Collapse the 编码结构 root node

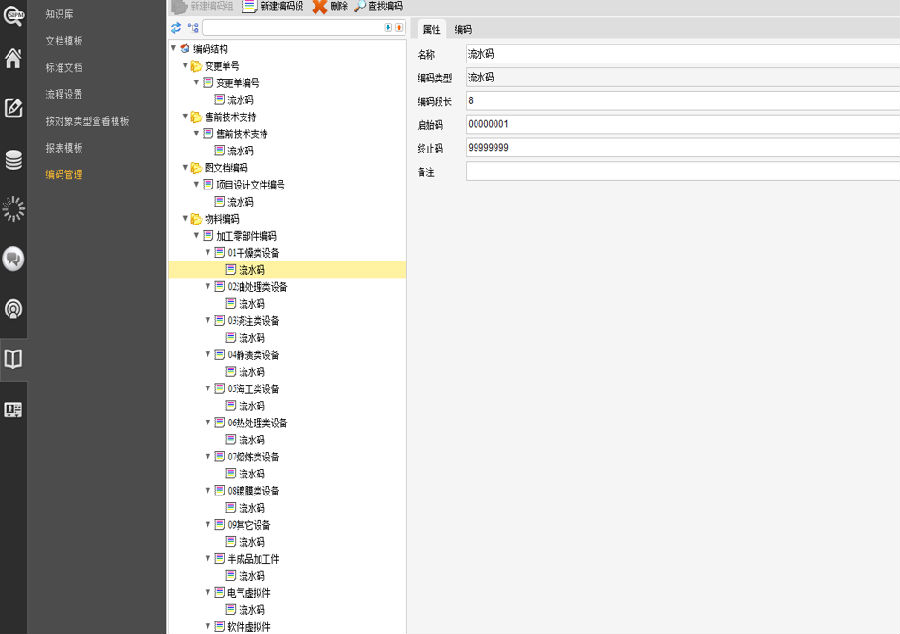(174, 48)
